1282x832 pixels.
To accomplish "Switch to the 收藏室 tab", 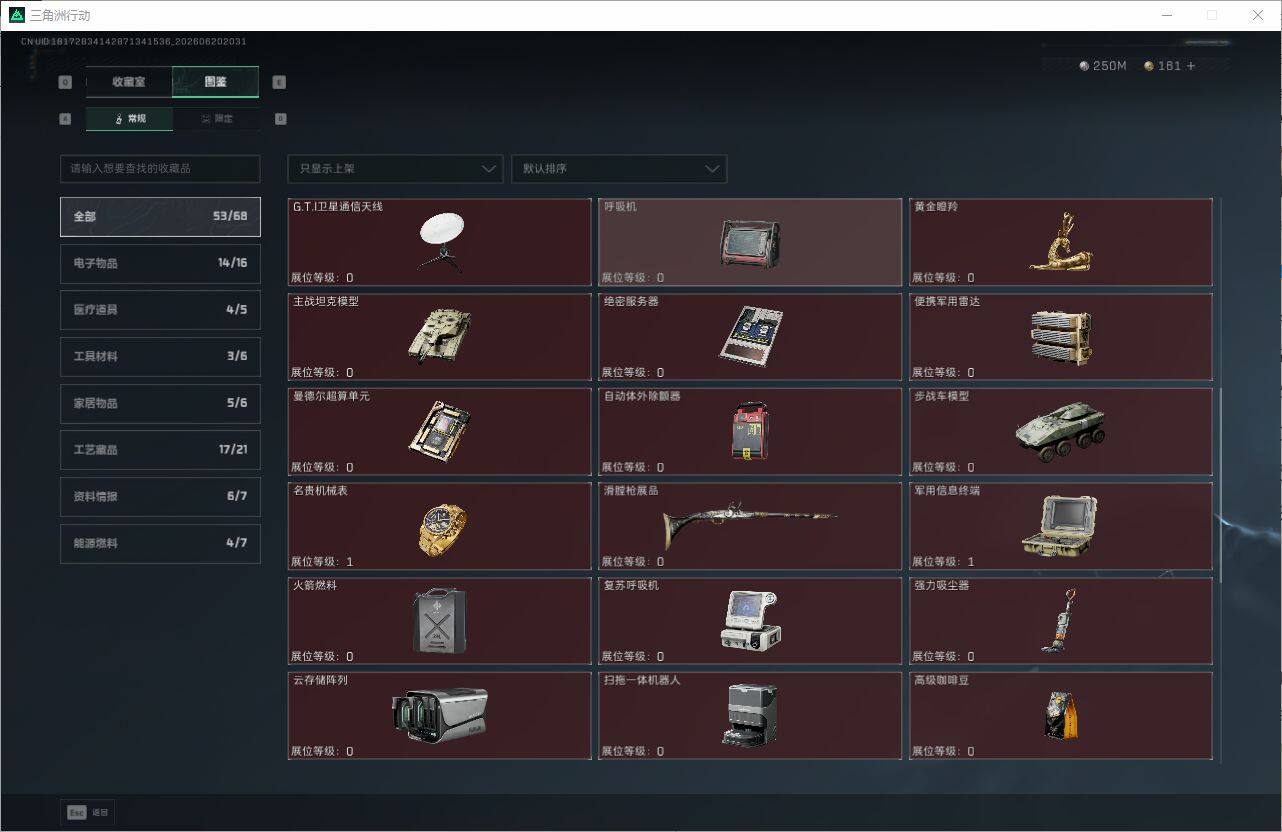I will [129, 82].
